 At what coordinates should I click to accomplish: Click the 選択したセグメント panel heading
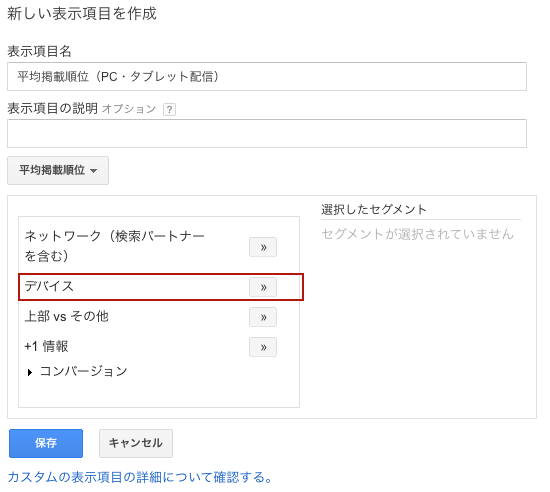[374, 209]
